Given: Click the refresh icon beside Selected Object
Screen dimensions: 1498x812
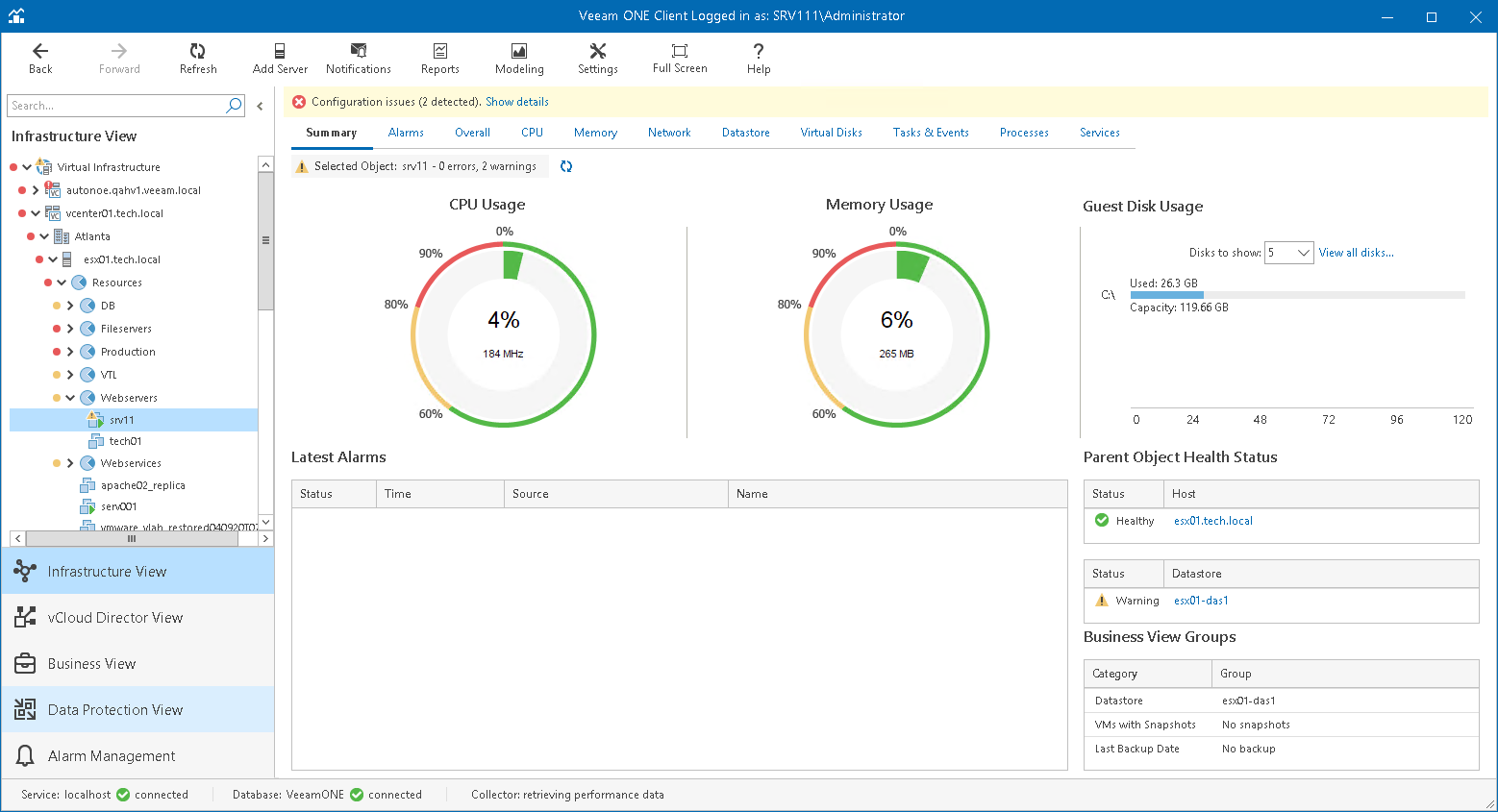Looking at the screenshot, I should click(566, 166).
